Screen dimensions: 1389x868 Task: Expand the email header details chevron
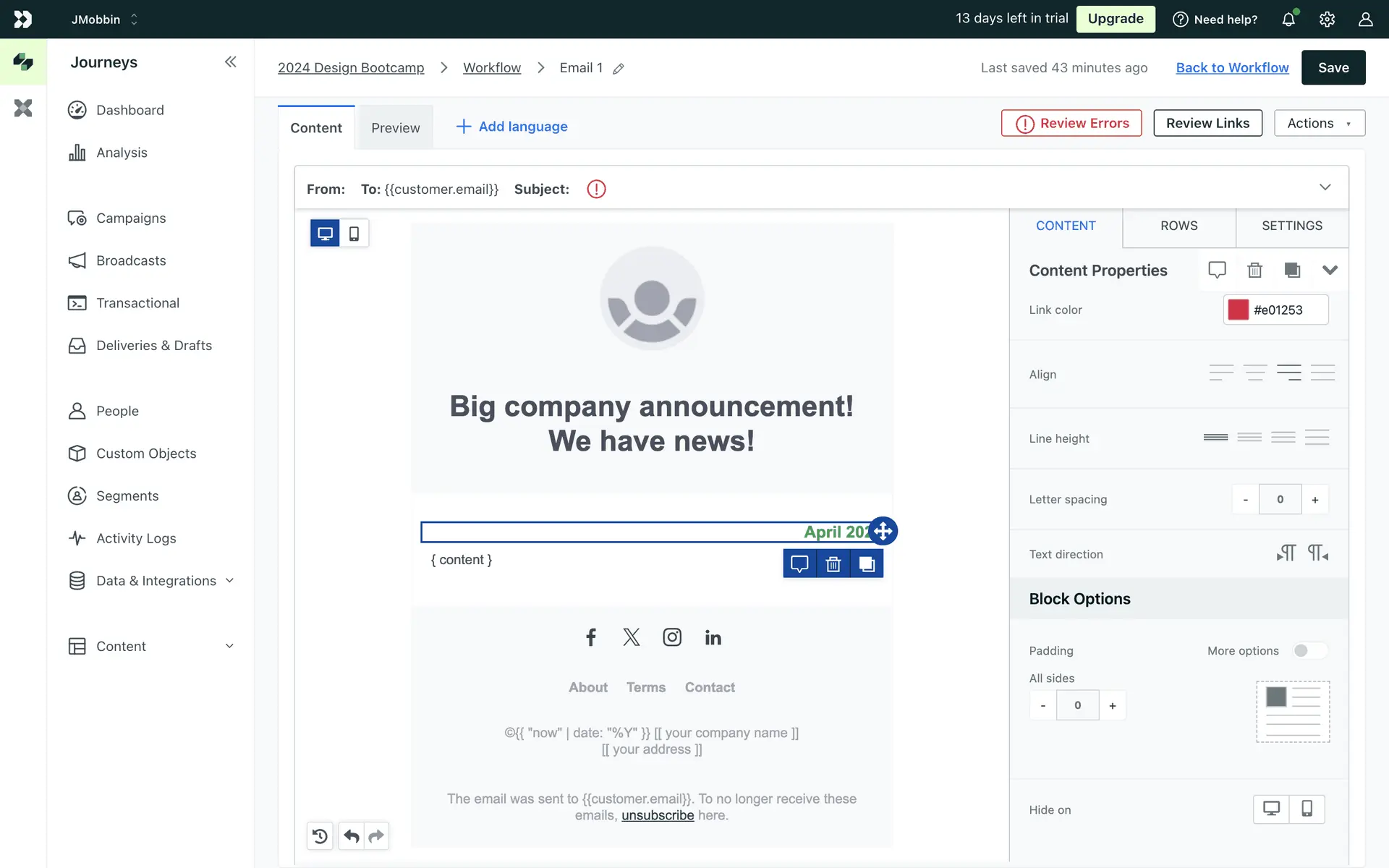tap(1325, 187)
